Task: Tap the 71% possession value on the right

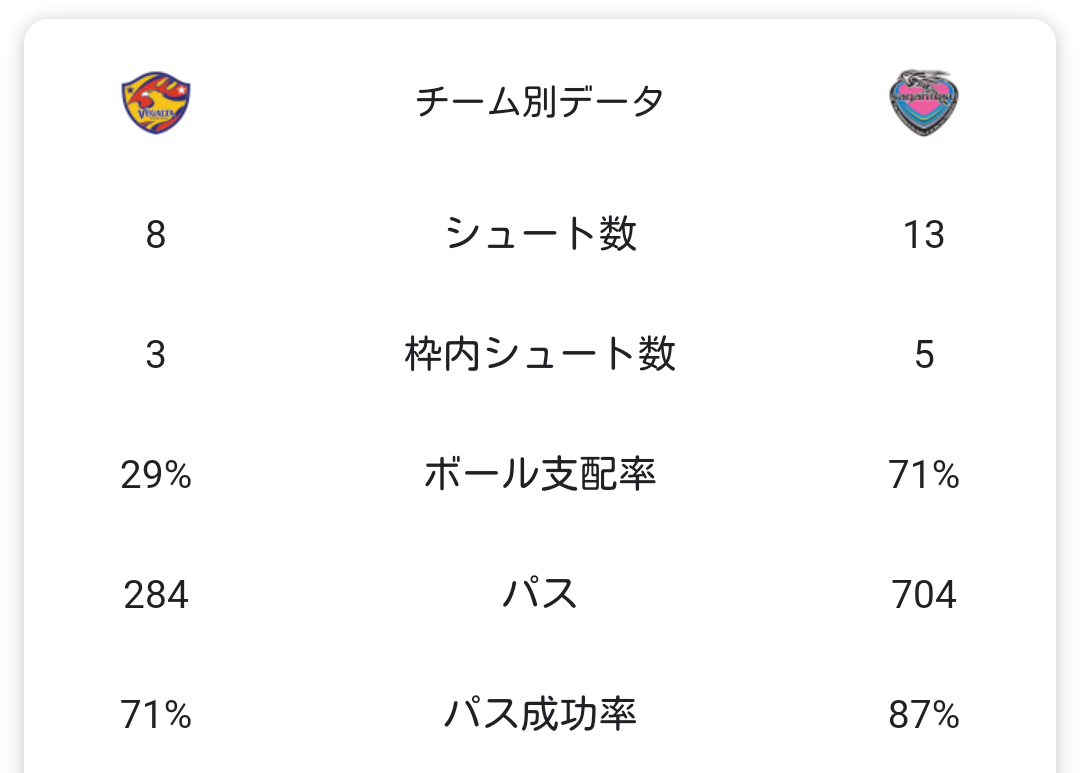Action: (923, 475)
